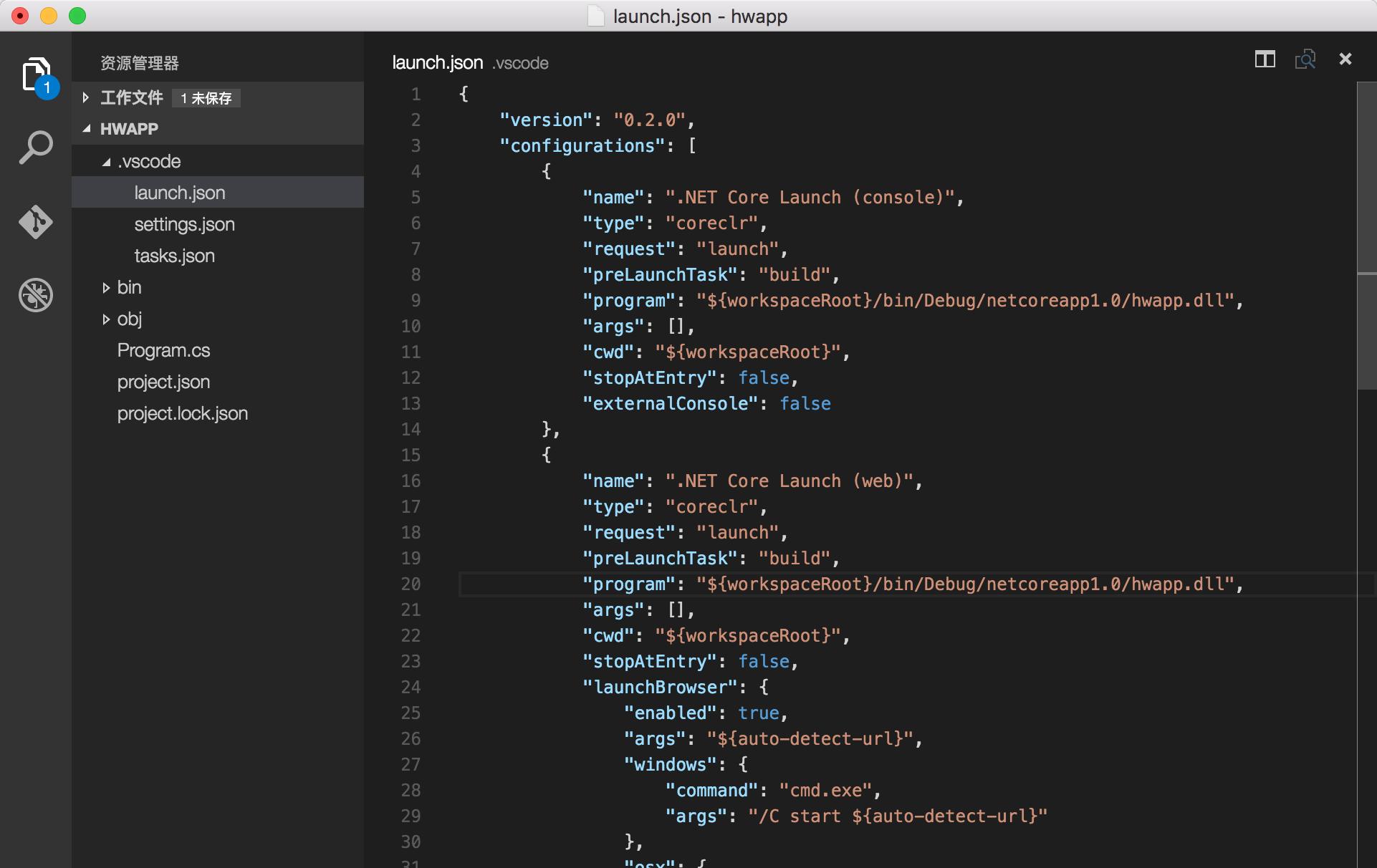This screenshot has height=868, width=1377.
Task: Close the launch.json editor
Action: pos(1345,59)
